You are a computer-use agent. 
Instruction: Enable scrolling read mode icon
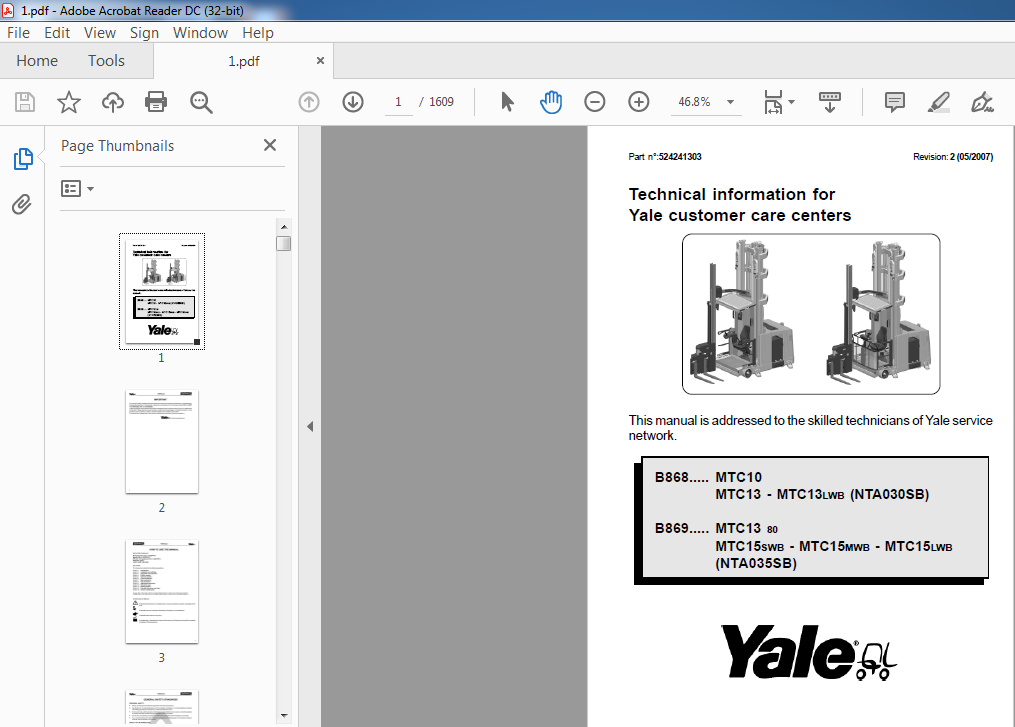[x=830, y=102]
